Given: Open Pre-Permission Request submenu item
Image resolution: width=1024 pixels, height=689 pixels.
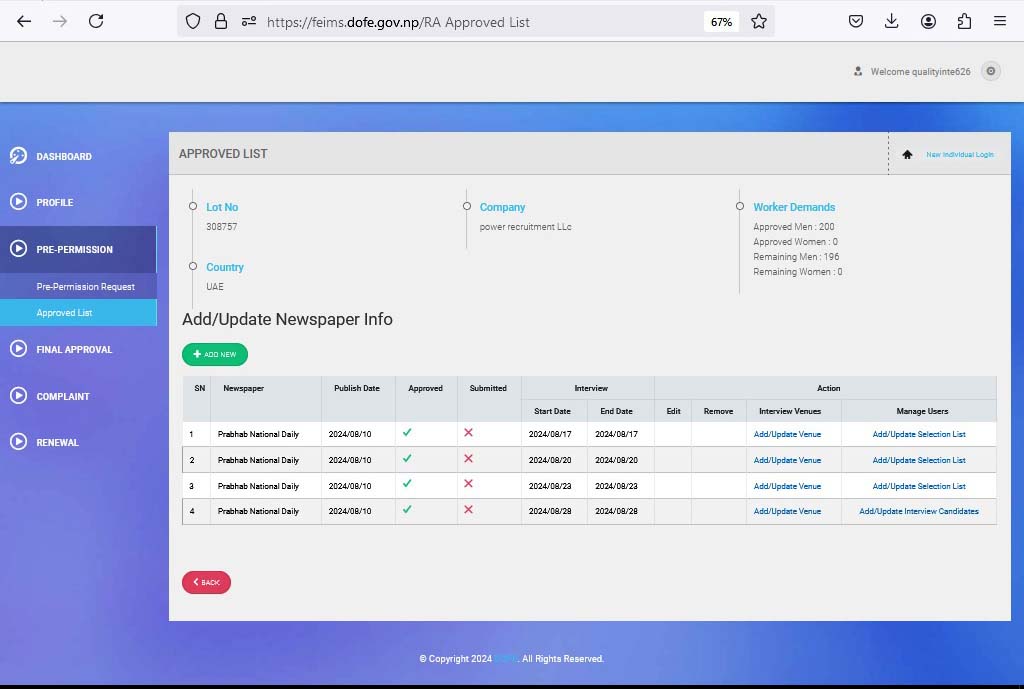Looking at the screenshot, I should coord(85,287).
